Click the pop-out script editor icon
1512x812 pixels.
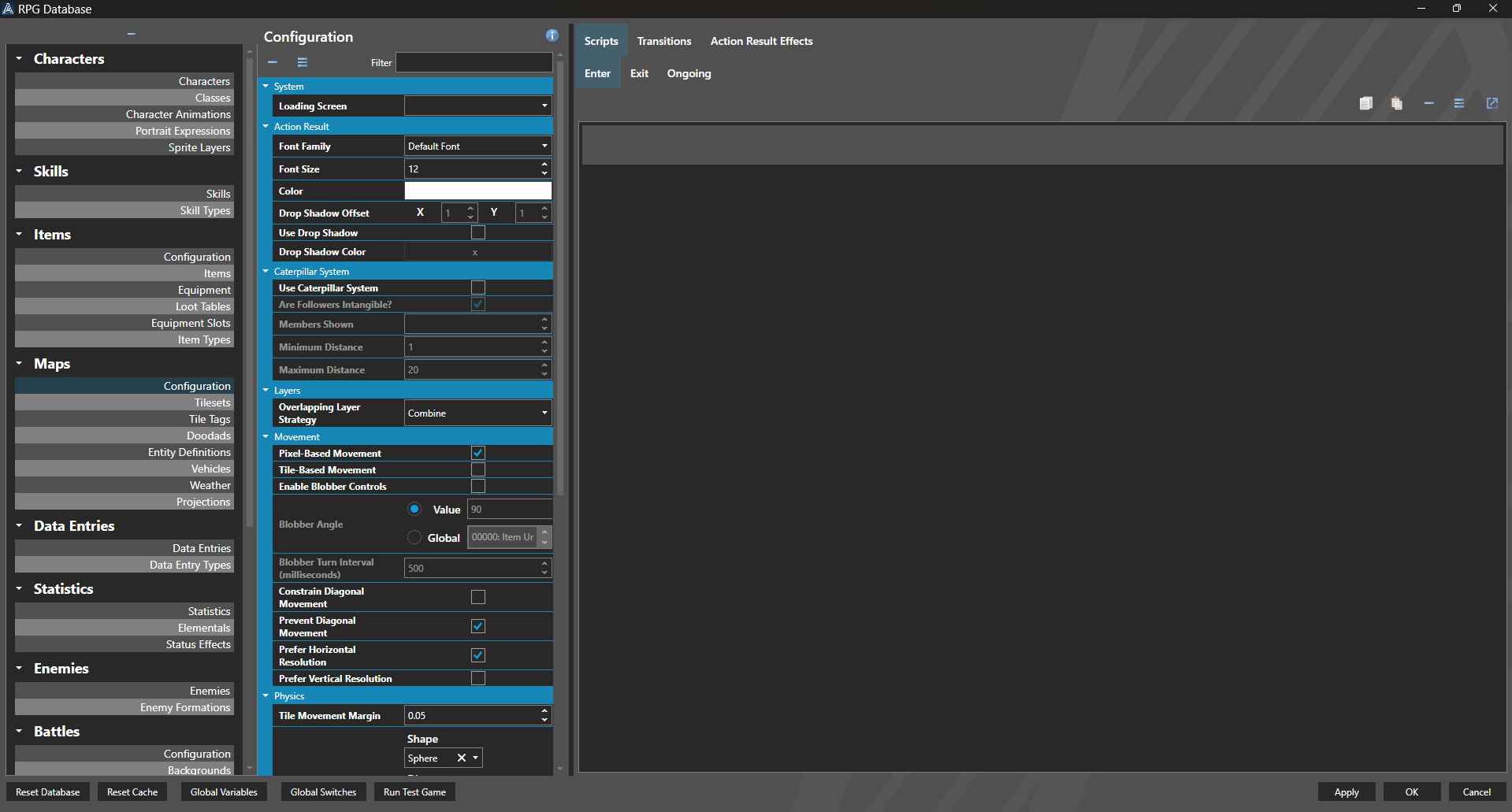pos(1492,103)
